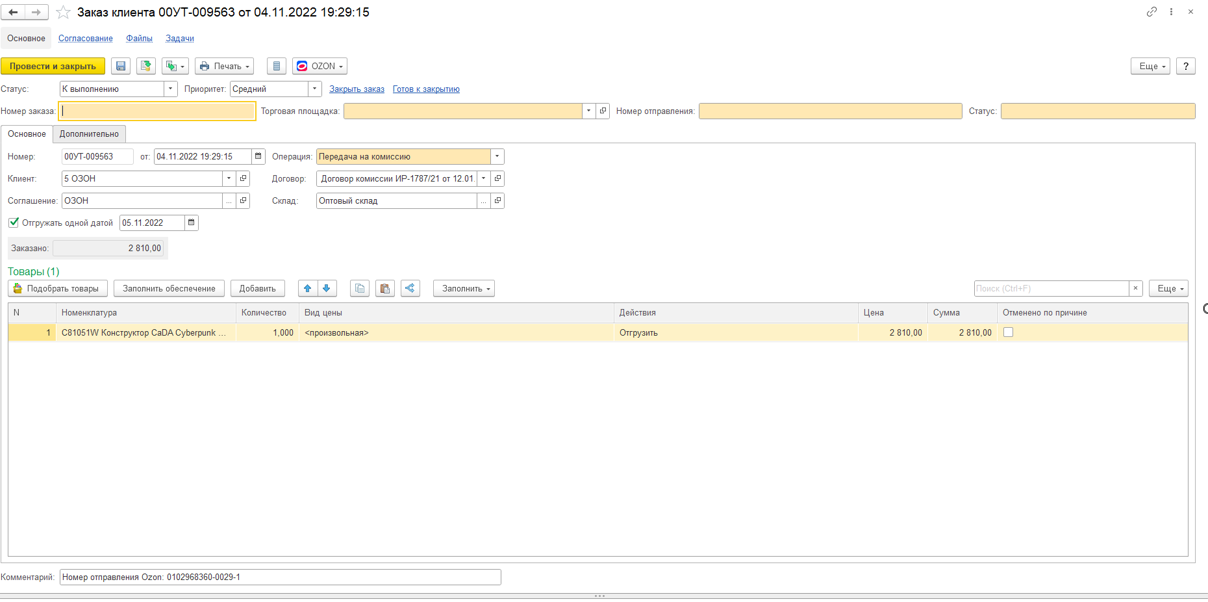Switch to the Дополнительно tab

89,134
